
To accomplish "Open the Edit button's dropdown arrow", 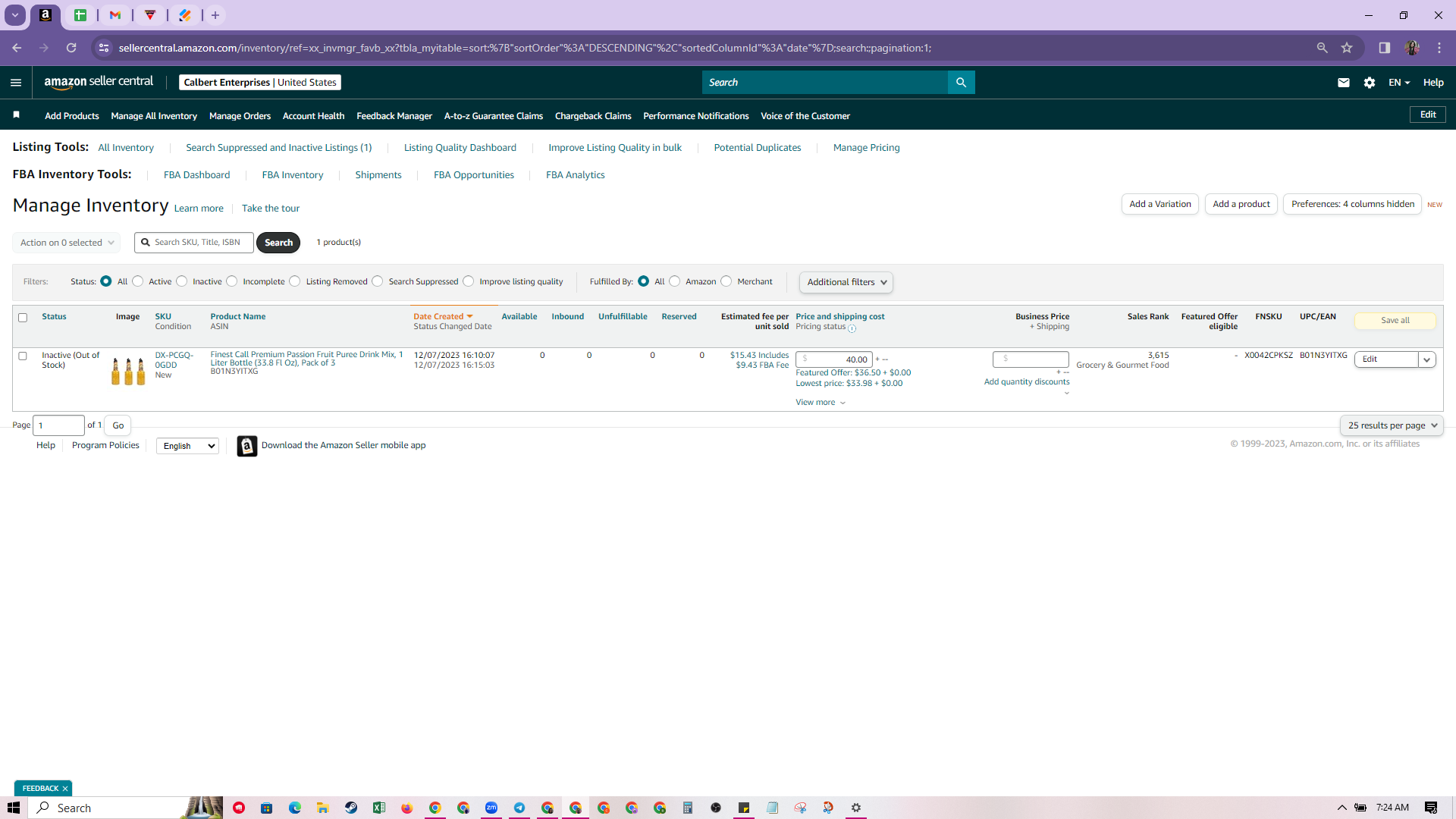I will pyautogui.click(x=1427, y=359).
